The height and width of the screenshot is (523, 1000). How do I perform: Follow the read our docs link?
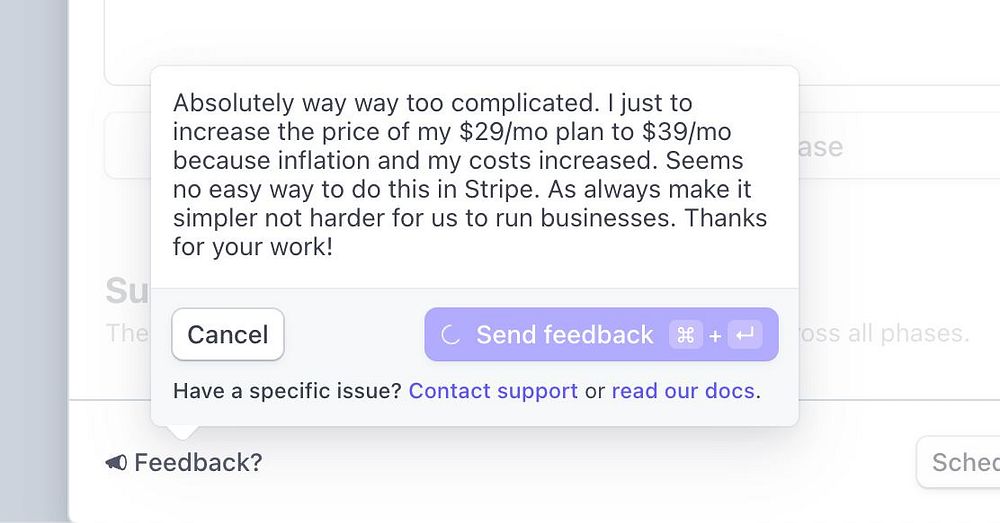(683, 390)
